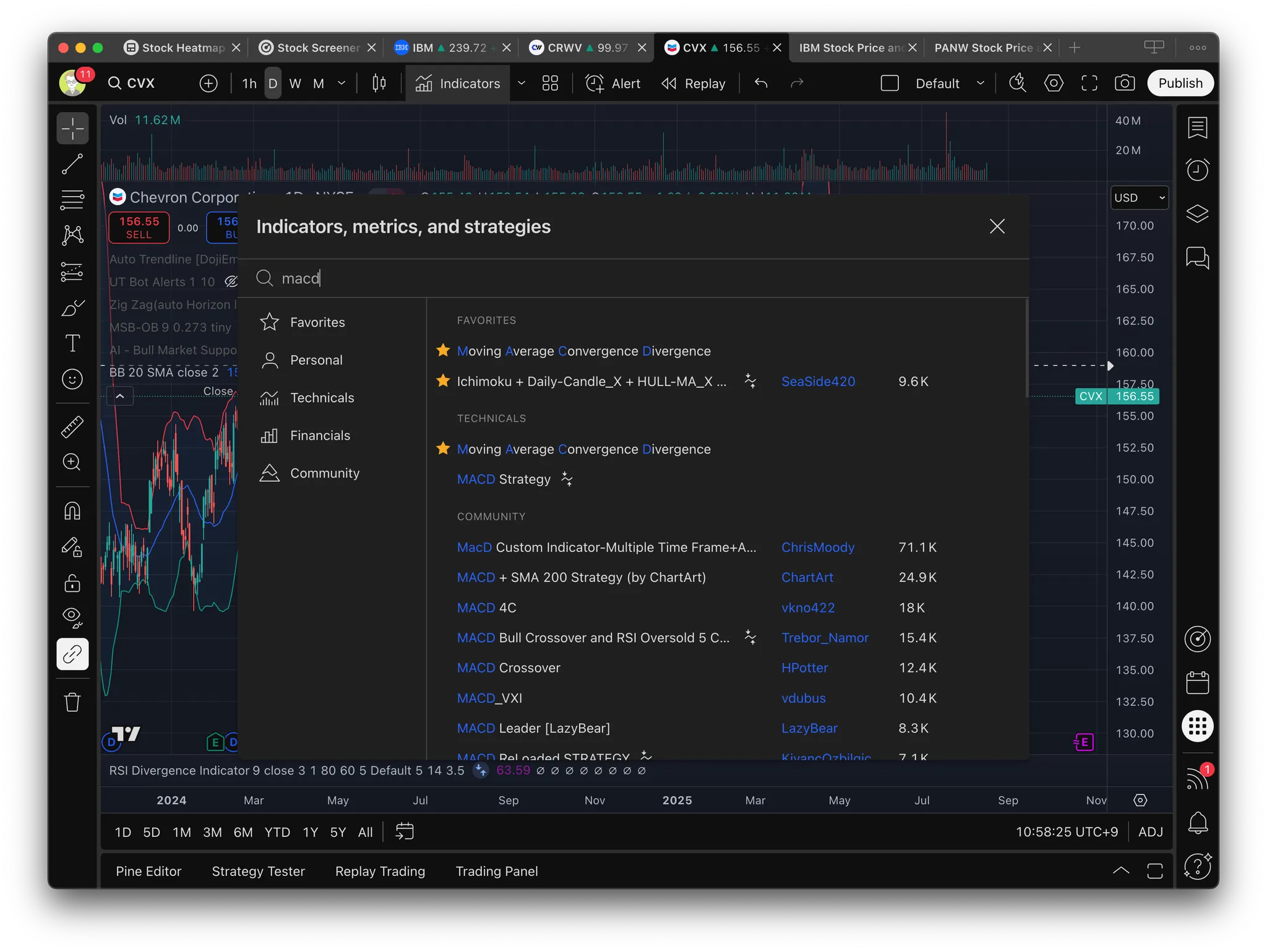The width and height of the screenshot is (1267, 952).
Task: Open watchlist panel icon in right sidebar
Action: tap(1198, 128)
